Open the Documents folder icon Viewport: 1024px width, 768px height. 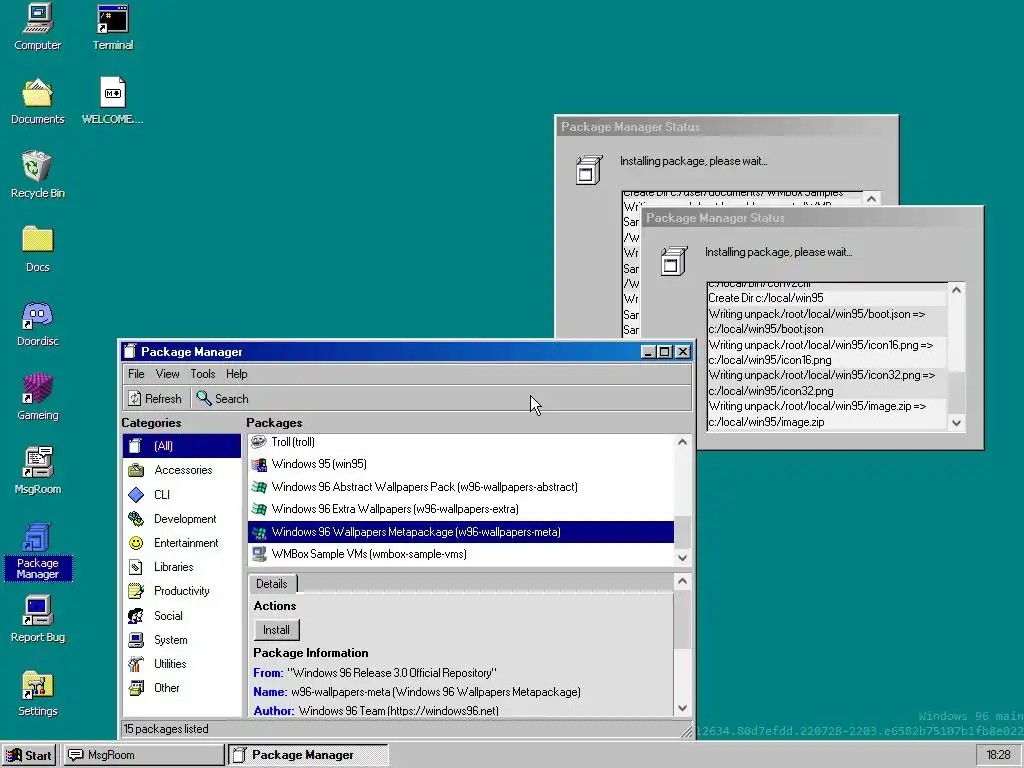37,101
